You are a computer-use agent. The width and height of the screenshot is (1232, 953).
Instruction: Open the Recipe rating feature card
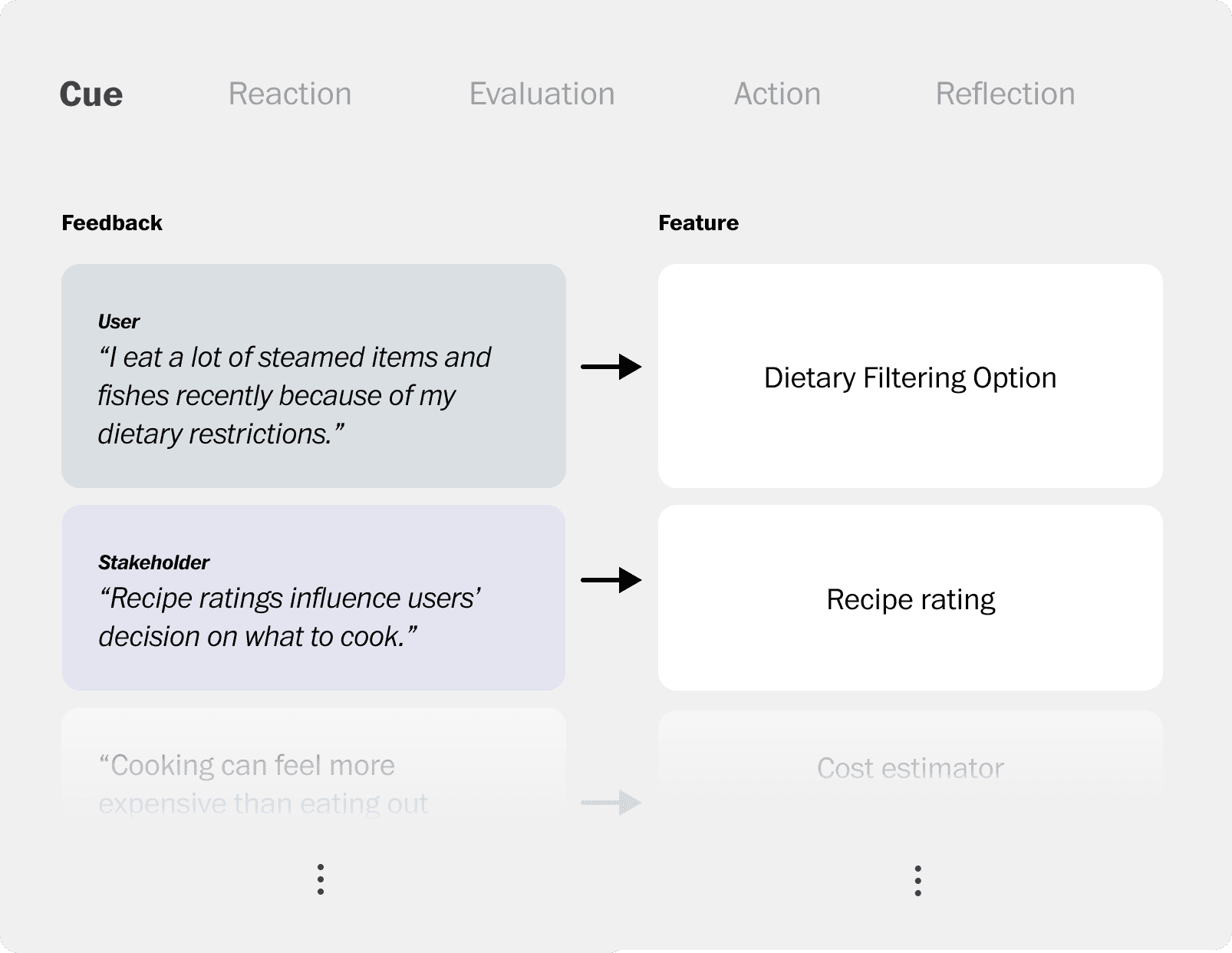[910, 598]
